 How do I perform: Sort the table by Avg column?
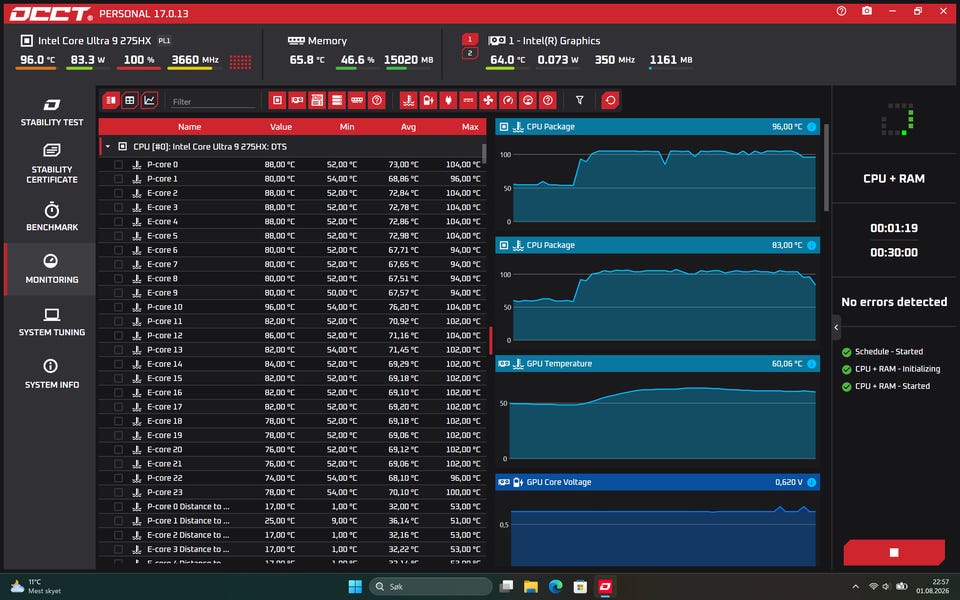(x=408, y=127)
